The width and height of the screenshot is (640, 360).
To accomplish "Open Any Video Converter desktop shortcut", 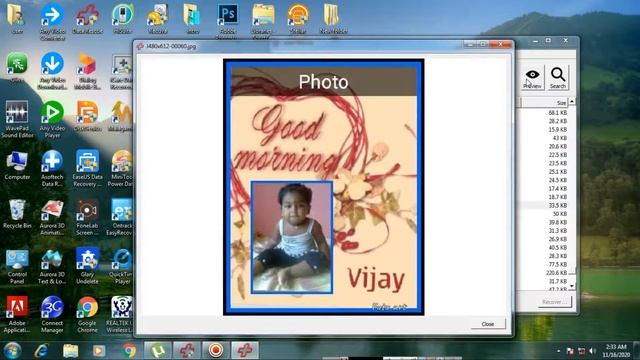I will pyautogui.click(x=52, y=21).
